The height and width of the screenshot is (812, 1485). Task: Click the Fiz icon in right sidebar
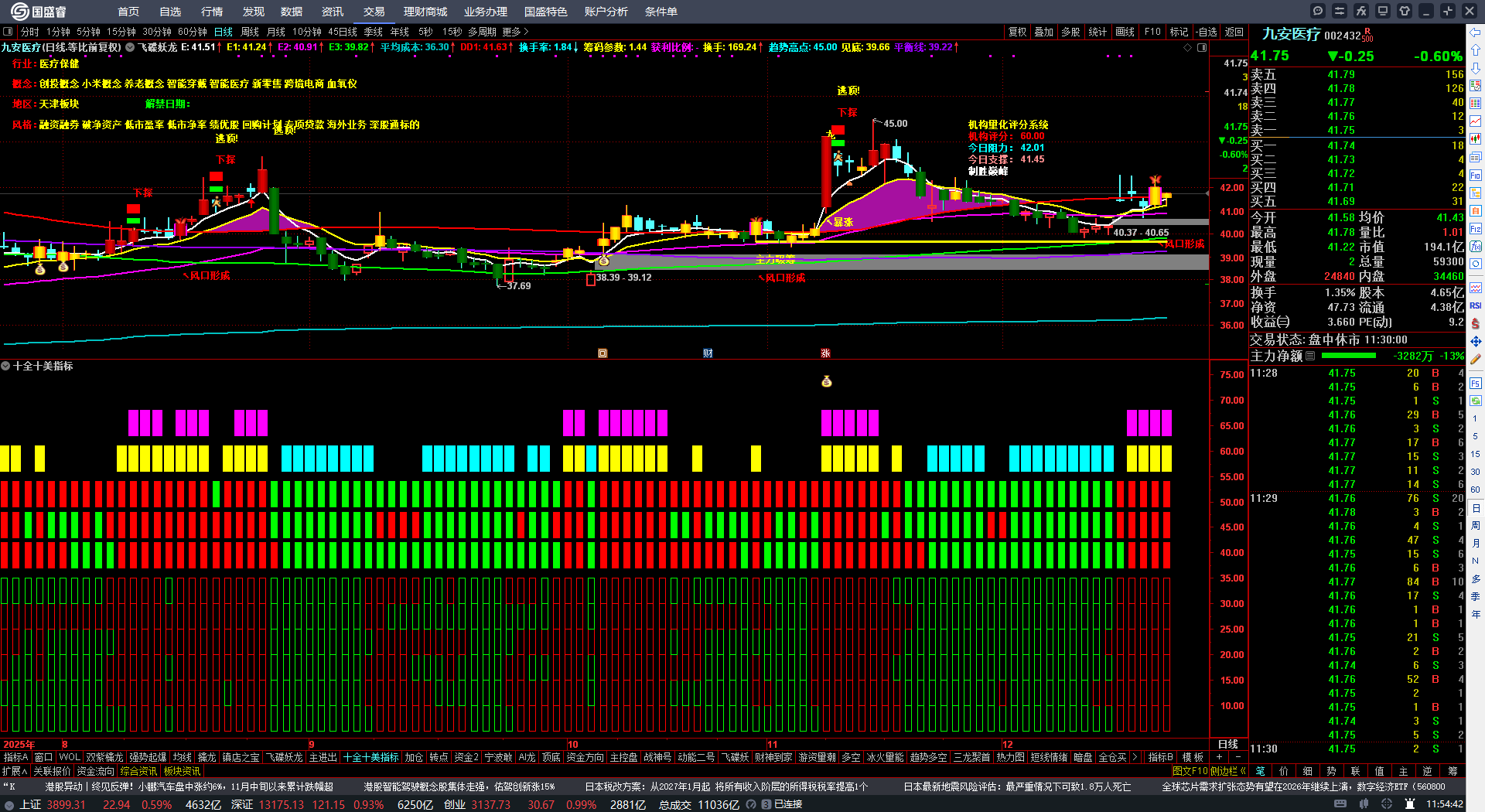tap(1476, 229)
